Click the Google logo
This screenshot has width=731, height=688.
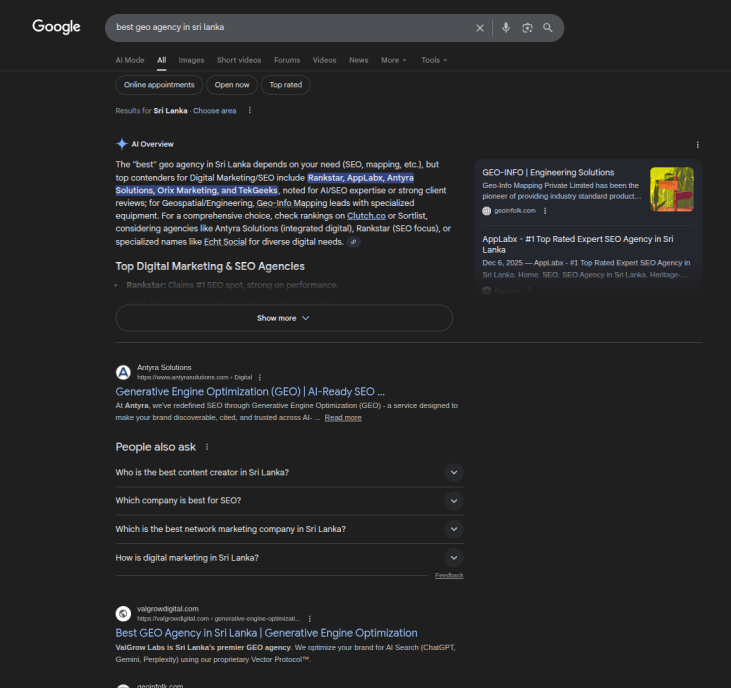56,27
